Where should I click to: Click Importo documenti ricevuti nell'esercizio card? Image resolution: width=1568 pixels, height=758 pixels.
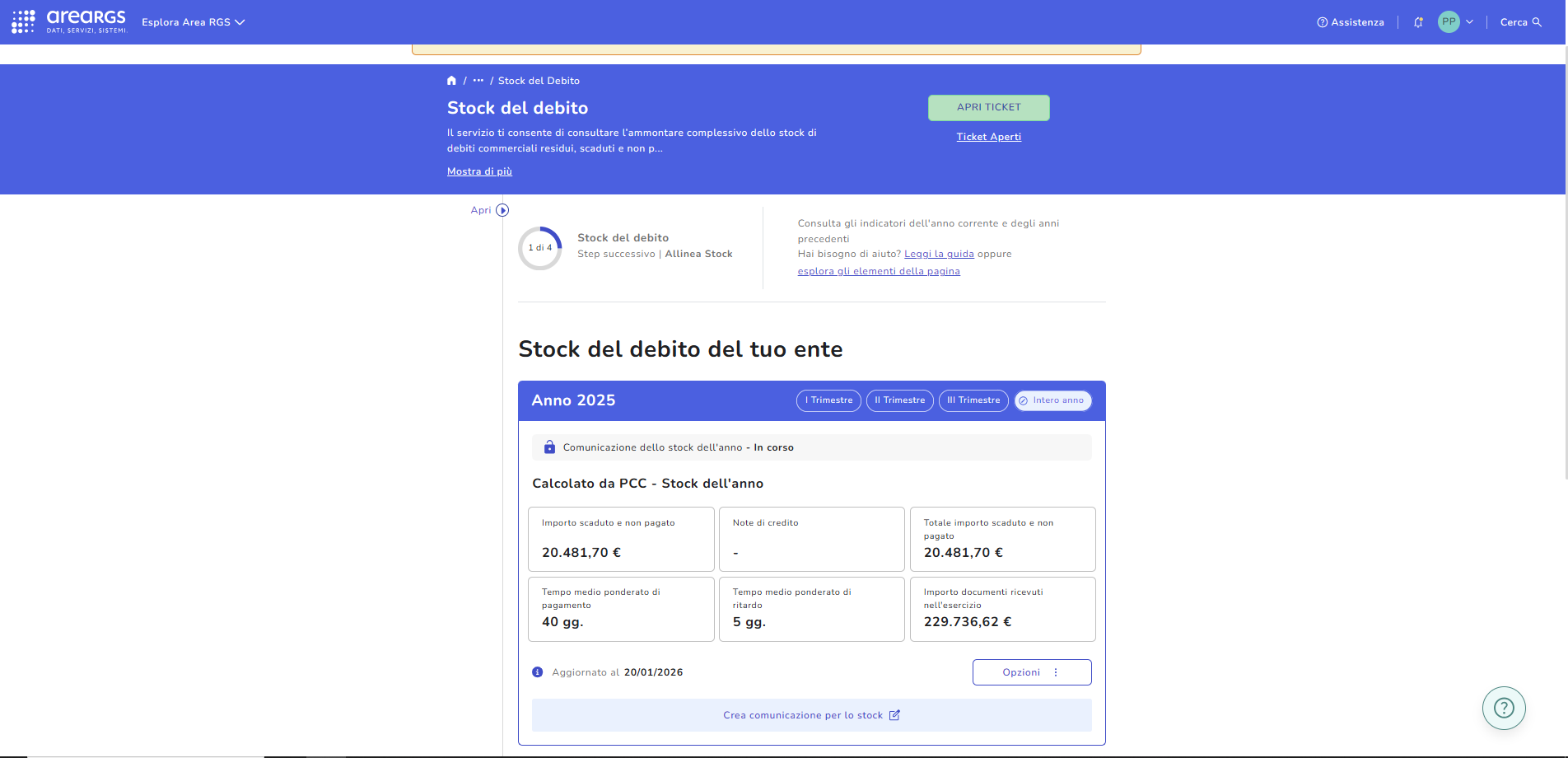pos(1003,609)
